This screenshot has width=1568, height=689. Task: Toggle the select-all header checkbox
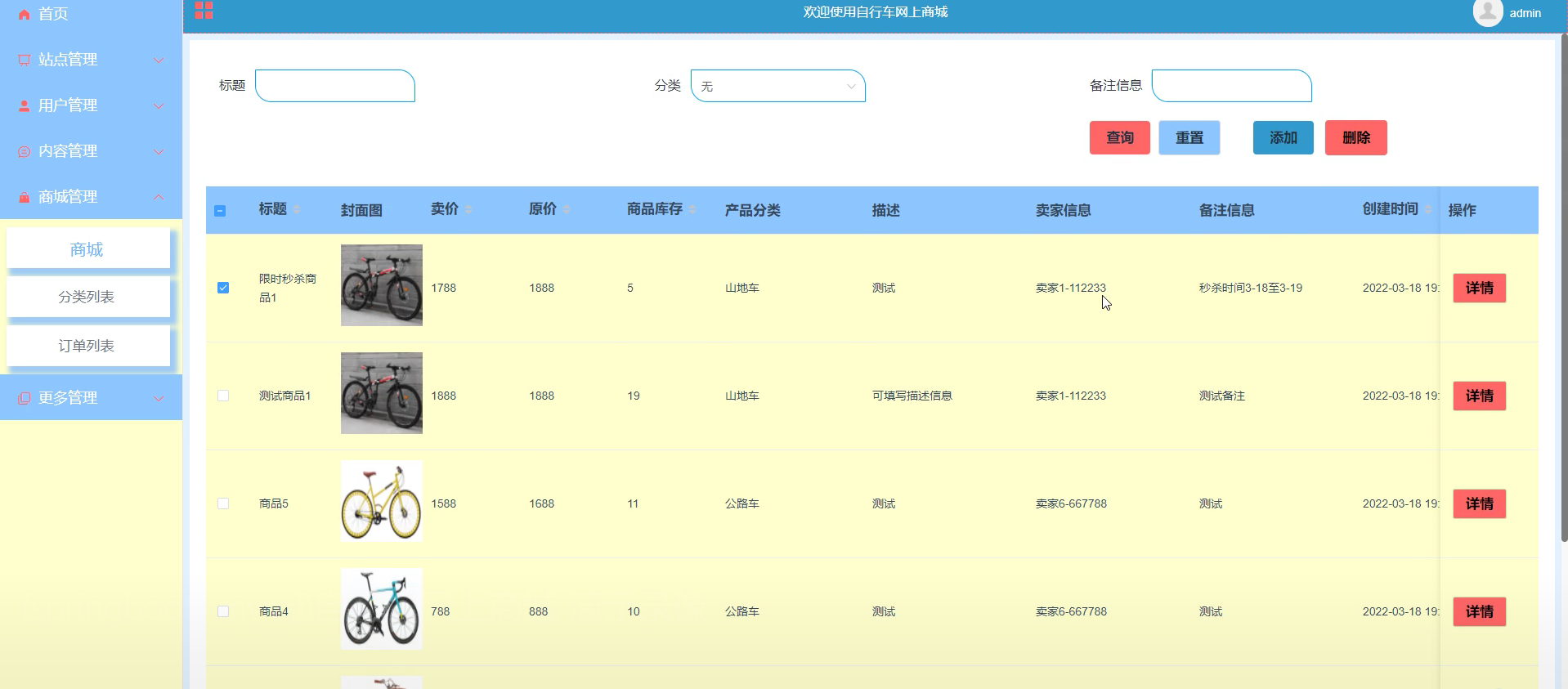220,211
